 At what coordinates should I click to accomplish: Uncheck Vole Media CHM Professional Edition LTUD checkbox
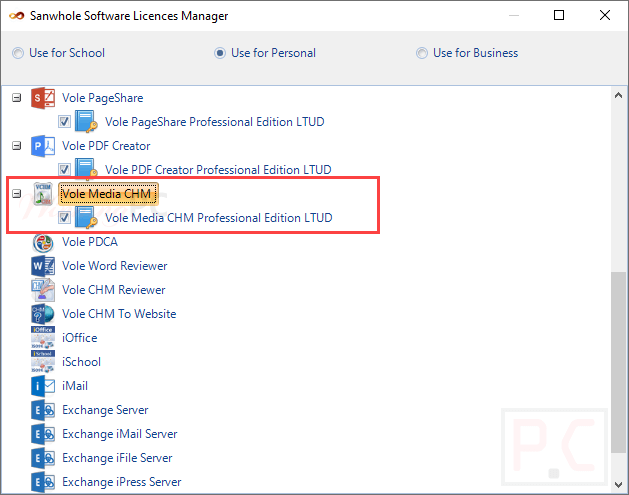pos(64,218)
